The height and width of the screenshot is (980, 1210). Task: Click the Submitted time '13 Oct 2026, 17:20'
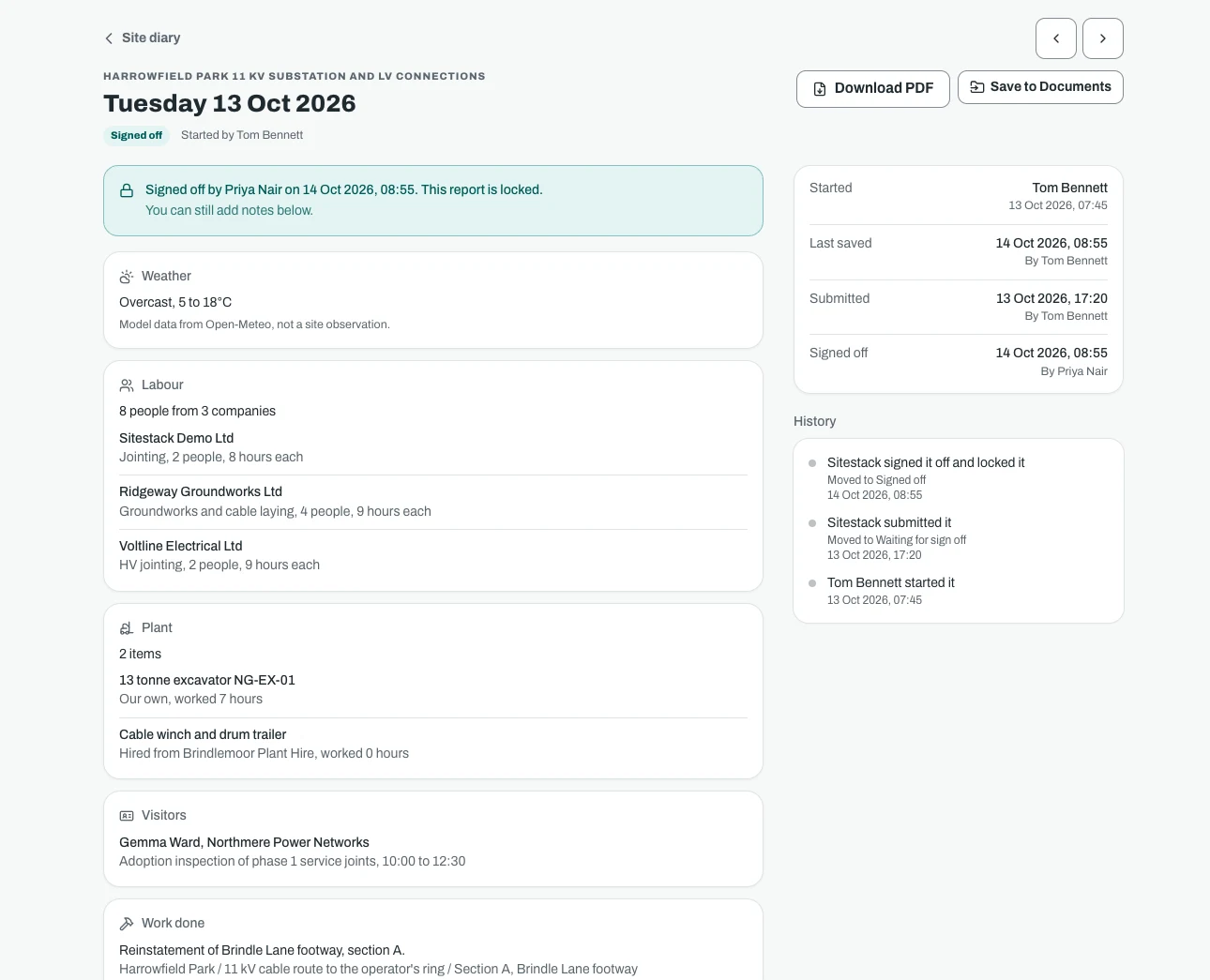tap(1051, 298)
